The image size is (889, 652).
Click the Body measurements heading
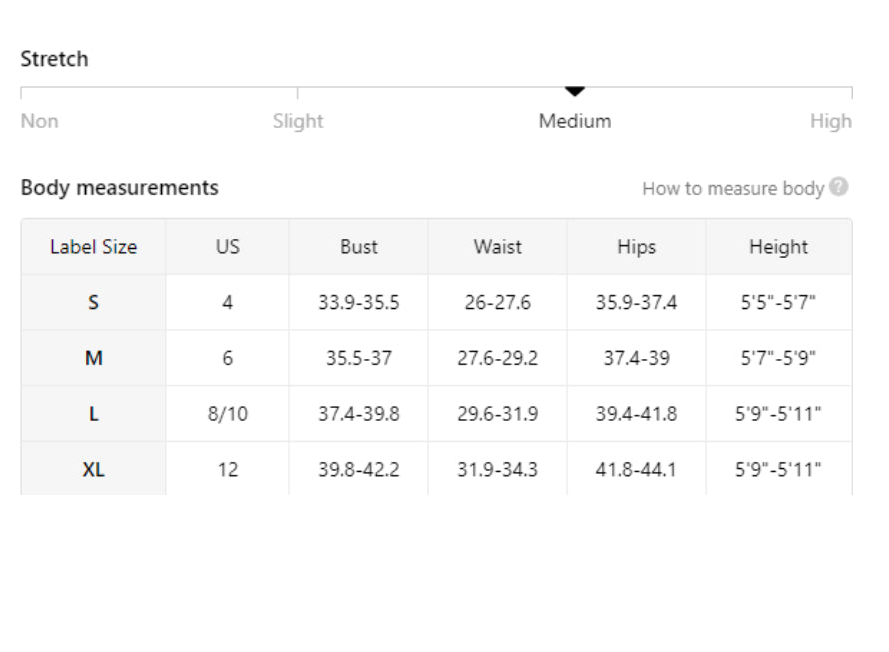120,188
